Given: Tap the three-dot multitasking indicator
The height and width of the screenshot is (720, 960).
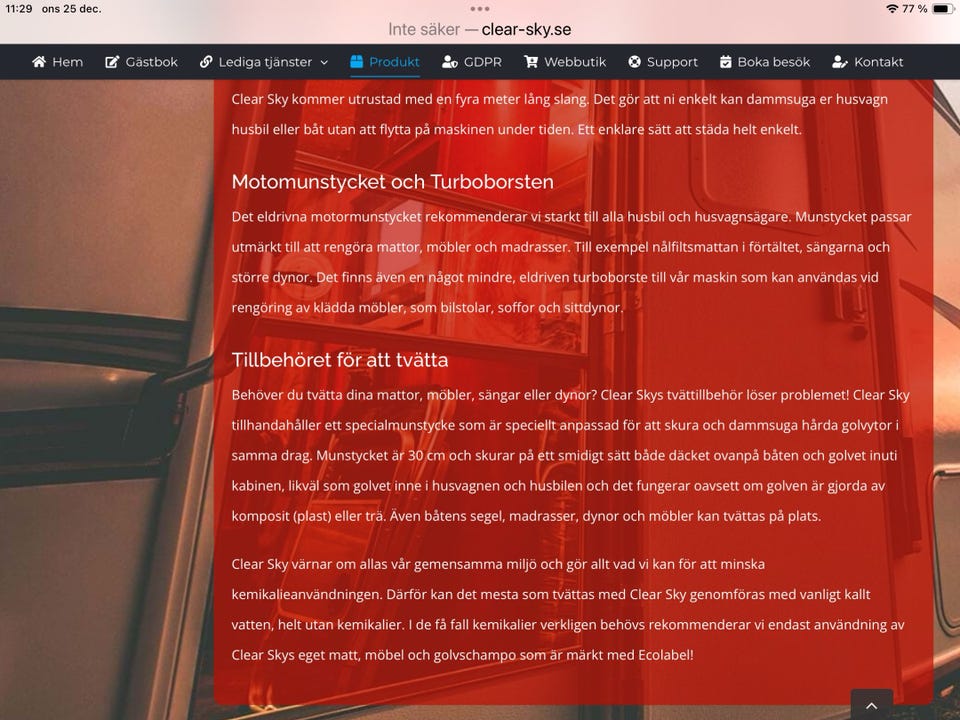Looking at the screenshot, I should pyautogui.click(x=480, y=9).
